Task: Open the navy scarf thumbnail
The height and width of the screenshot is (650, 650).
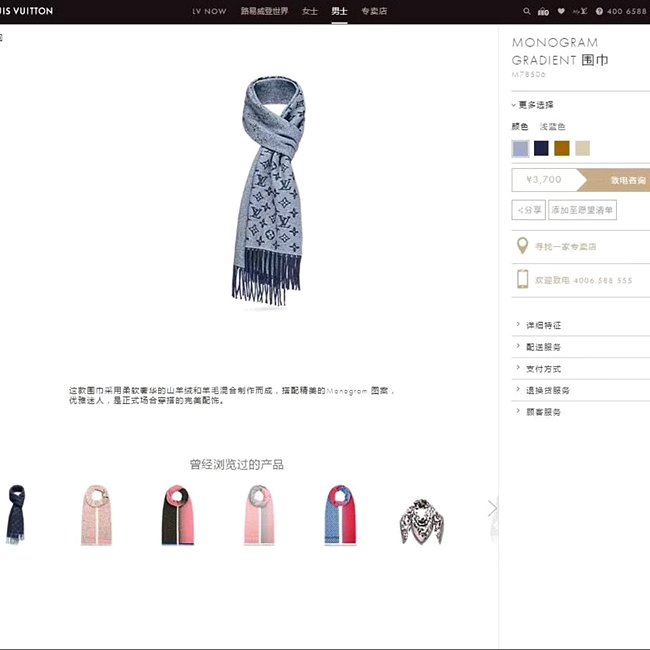Action: pyautogui.click(x=16, y=514)
